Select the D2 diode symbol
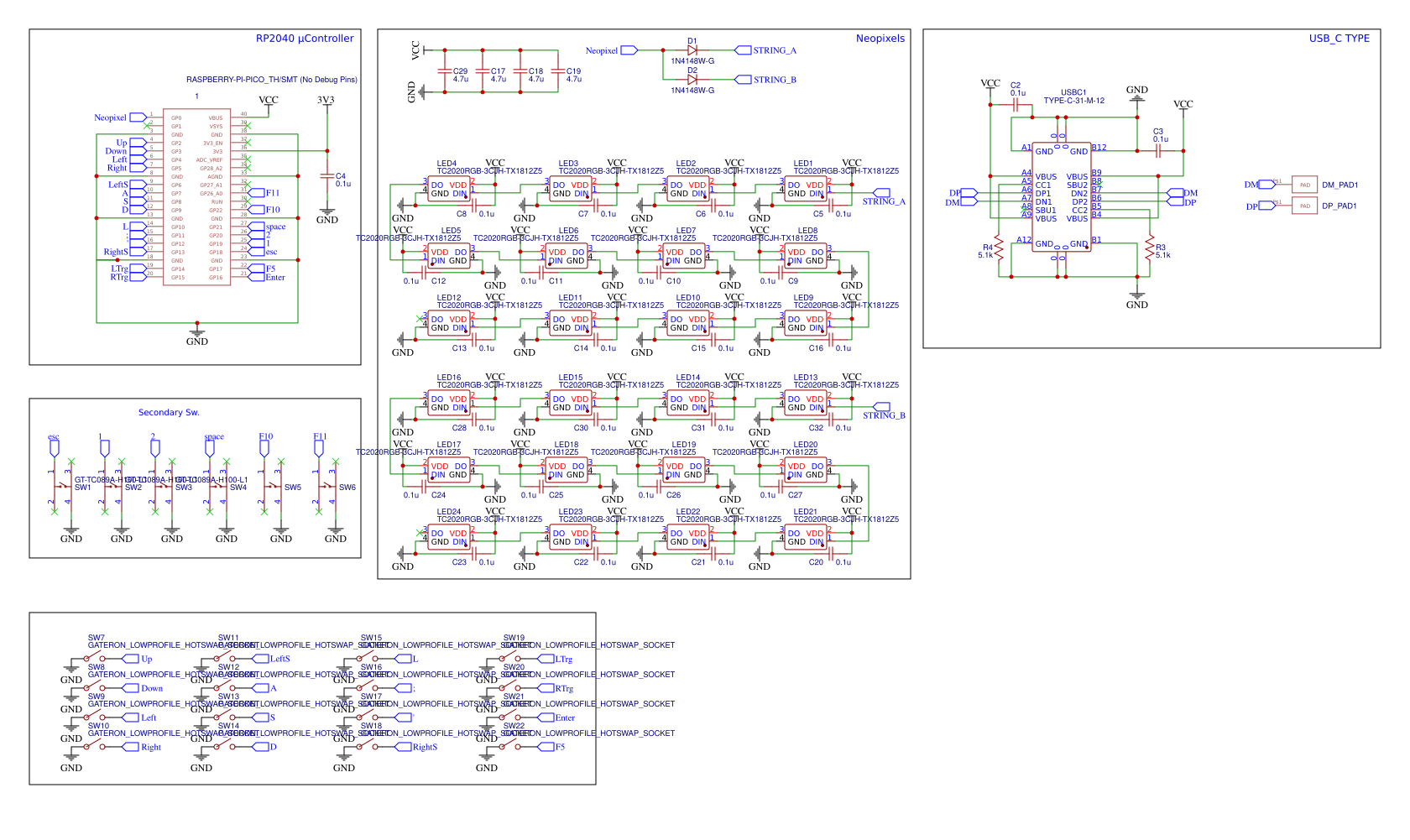This screenshot has width=1410, height=840. 692,80
